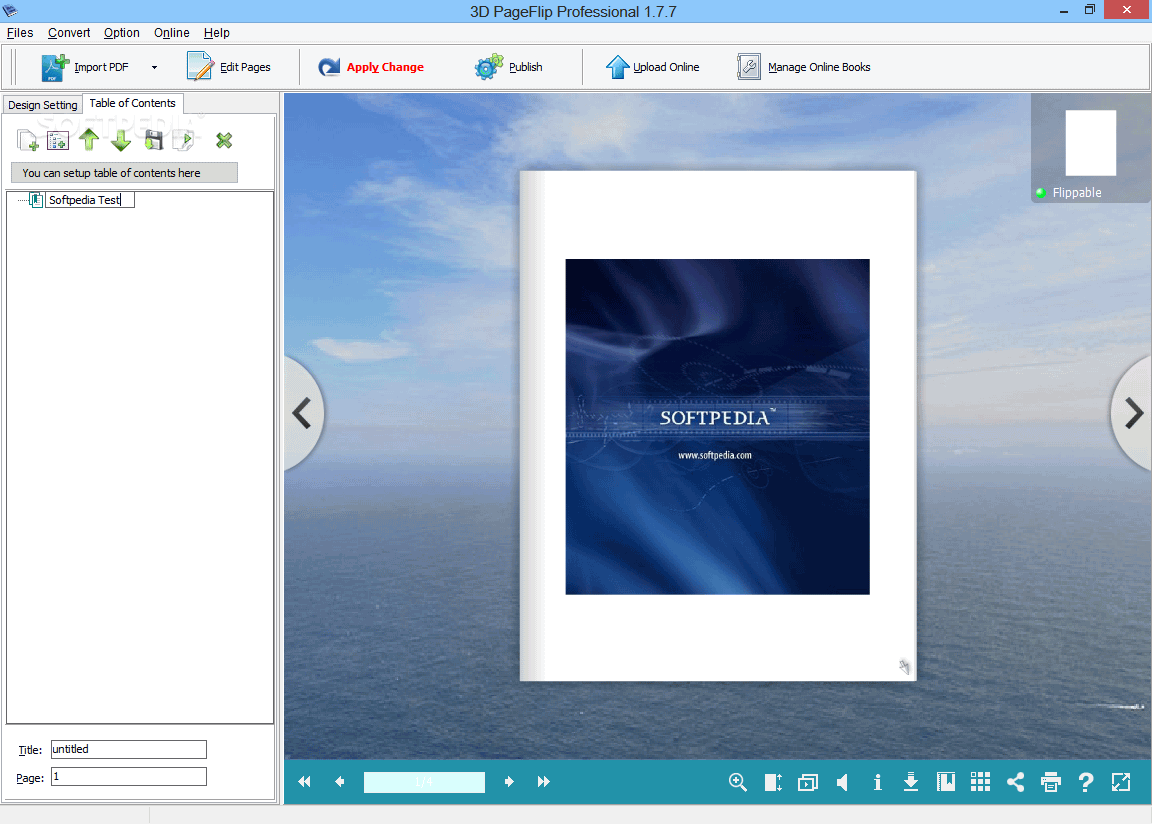
Task: Print the book
Action: (1051, 782)
